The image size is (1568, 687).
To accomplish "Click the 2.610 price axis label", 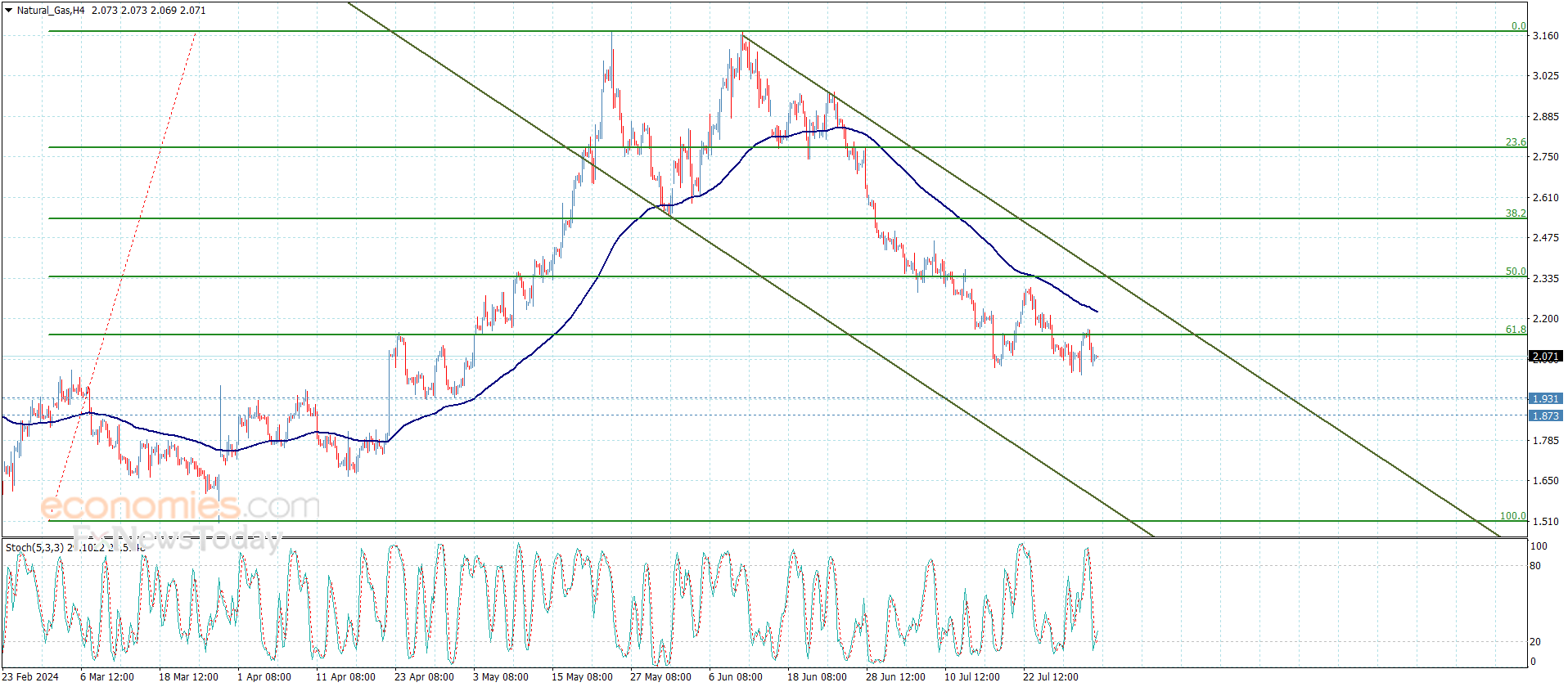I will (1545, 198).
